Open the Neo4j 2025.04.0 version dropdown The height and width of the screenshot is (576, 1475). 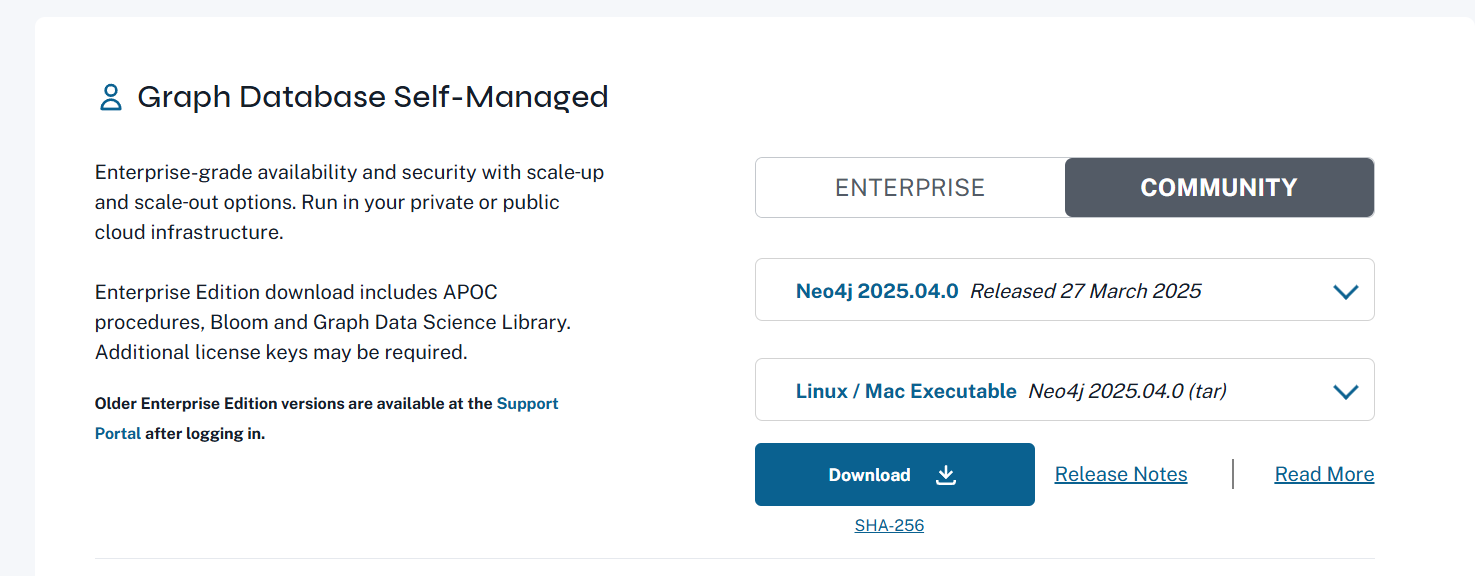click(877, 291)
